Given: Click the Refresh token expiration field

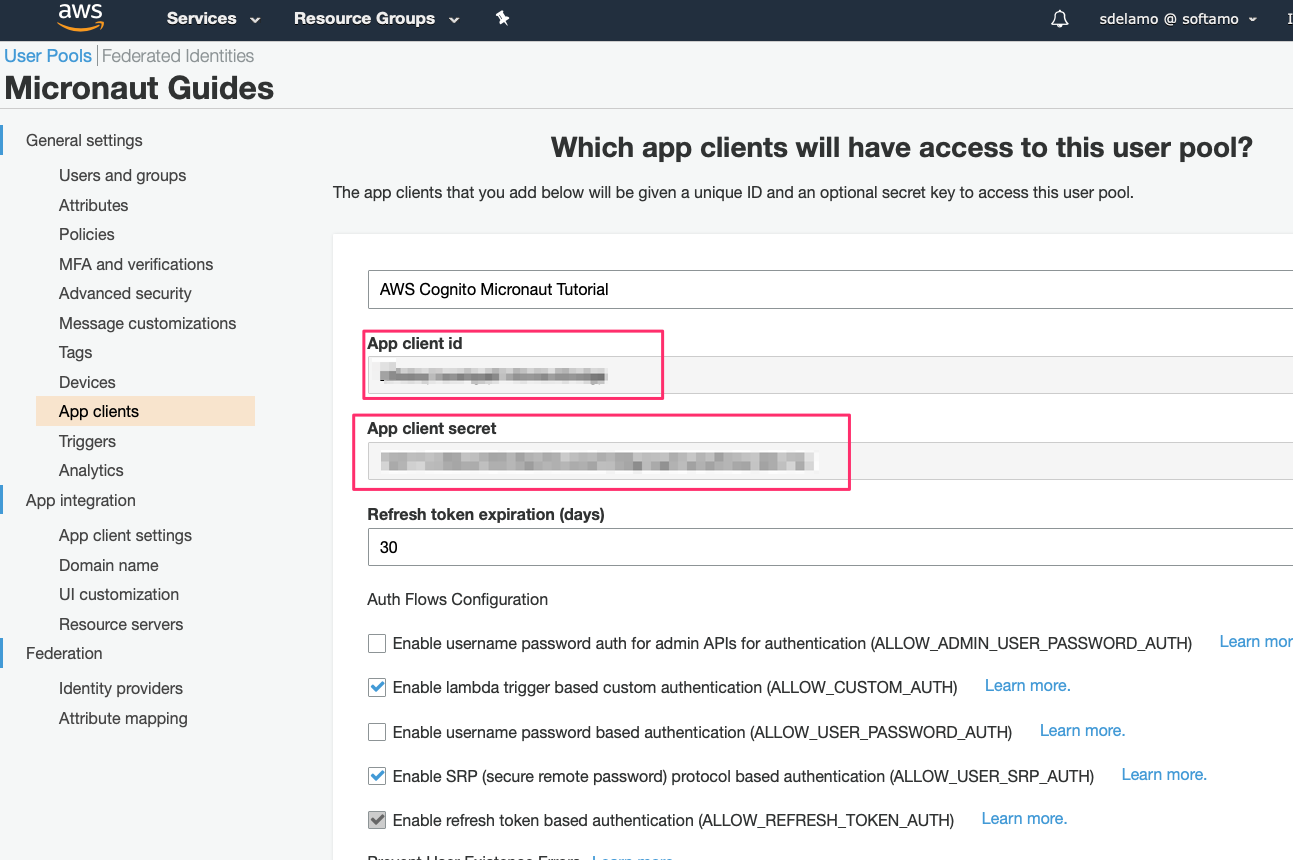Looking at the screenshot, I should 830,547.
